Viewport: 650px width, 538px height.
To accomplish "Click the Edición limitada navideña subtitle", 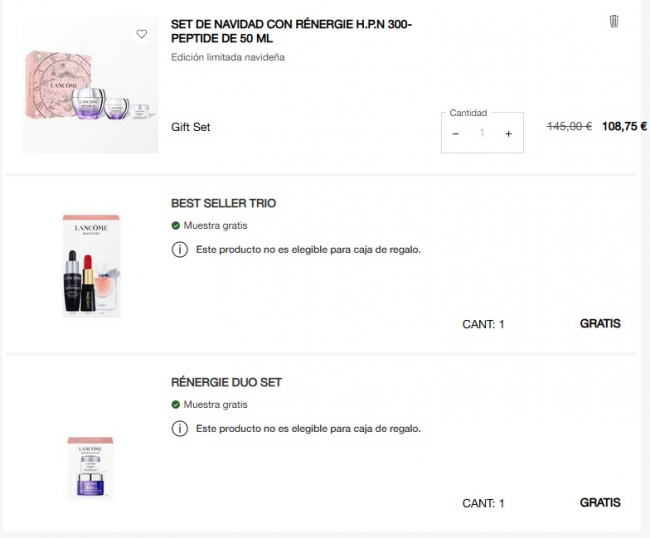I will [228, 57].
